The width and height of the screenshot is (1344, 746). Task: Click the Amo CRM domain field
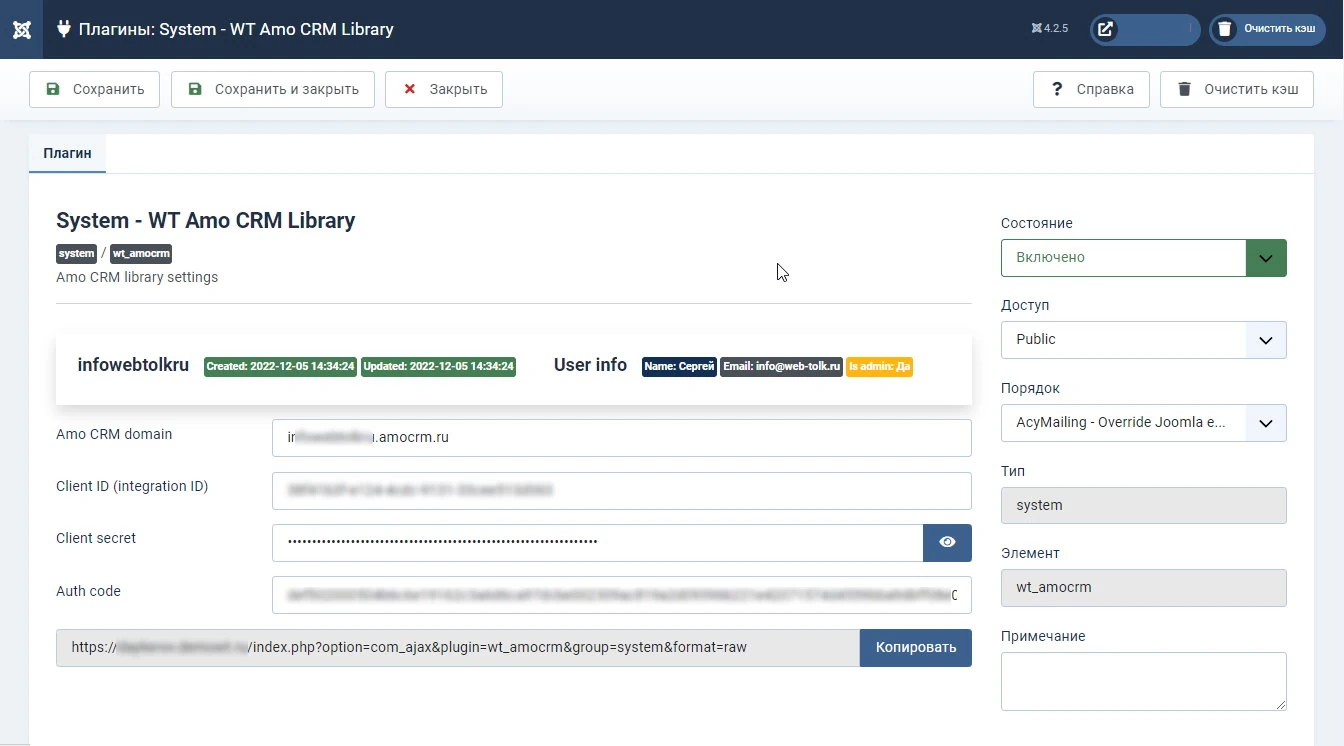tap(621, 437)
